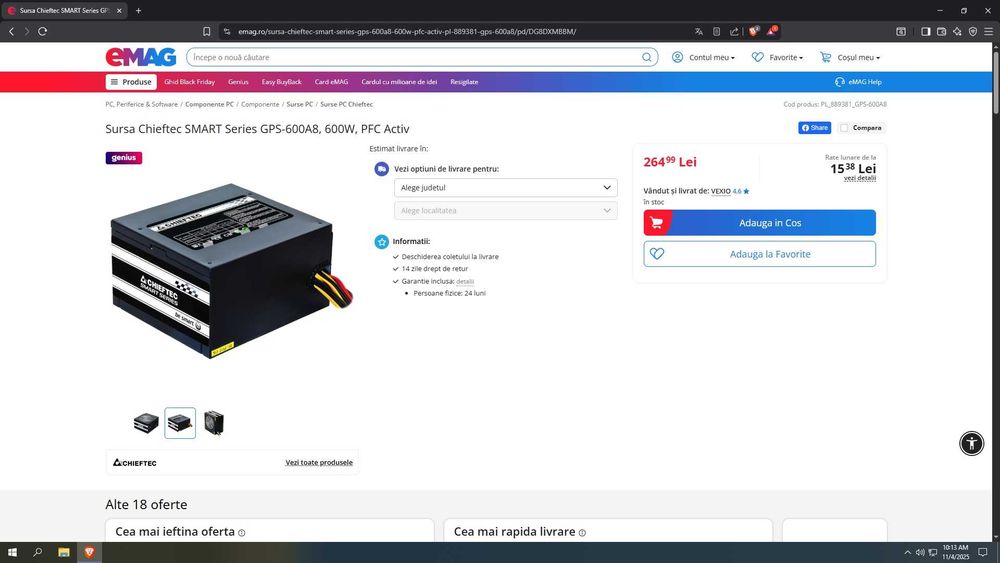Reload the page with the refresh icon
The width and height of the screenshot is (1000, 563).
tap(43, 31)
